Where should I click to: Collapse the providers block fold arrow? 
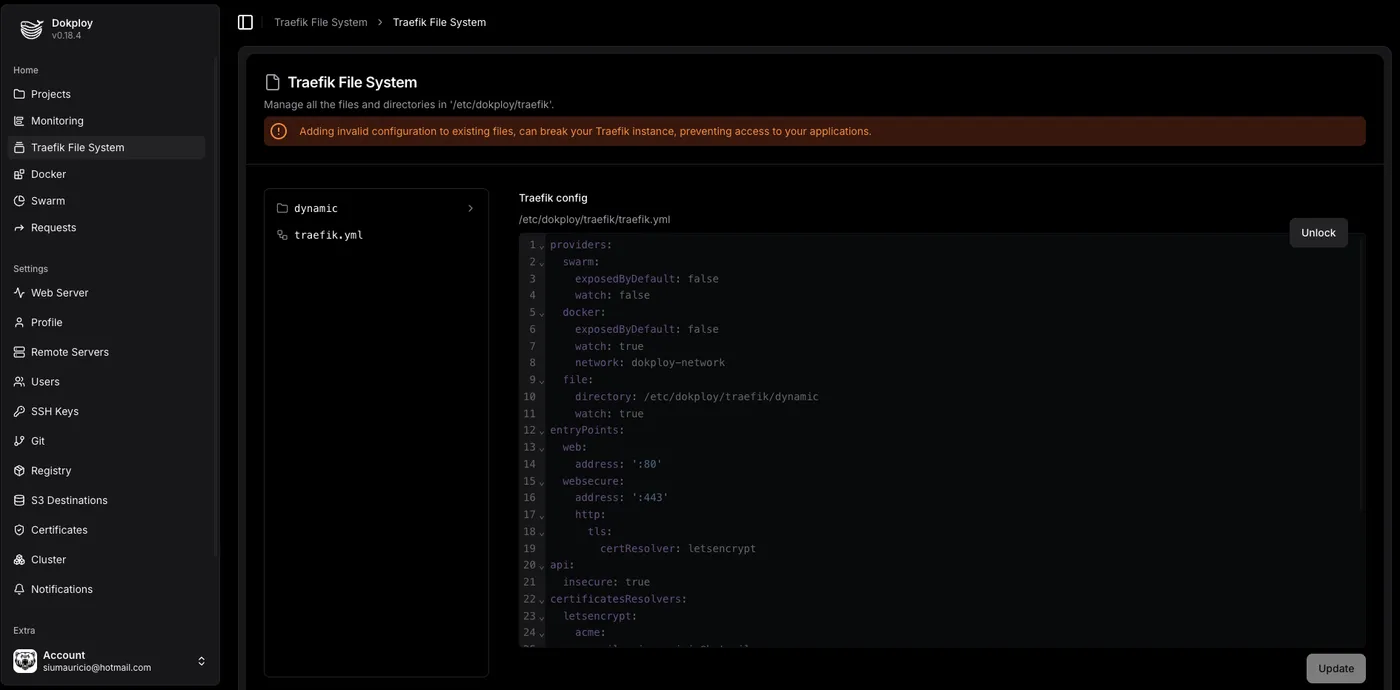(x=542, y=246)
